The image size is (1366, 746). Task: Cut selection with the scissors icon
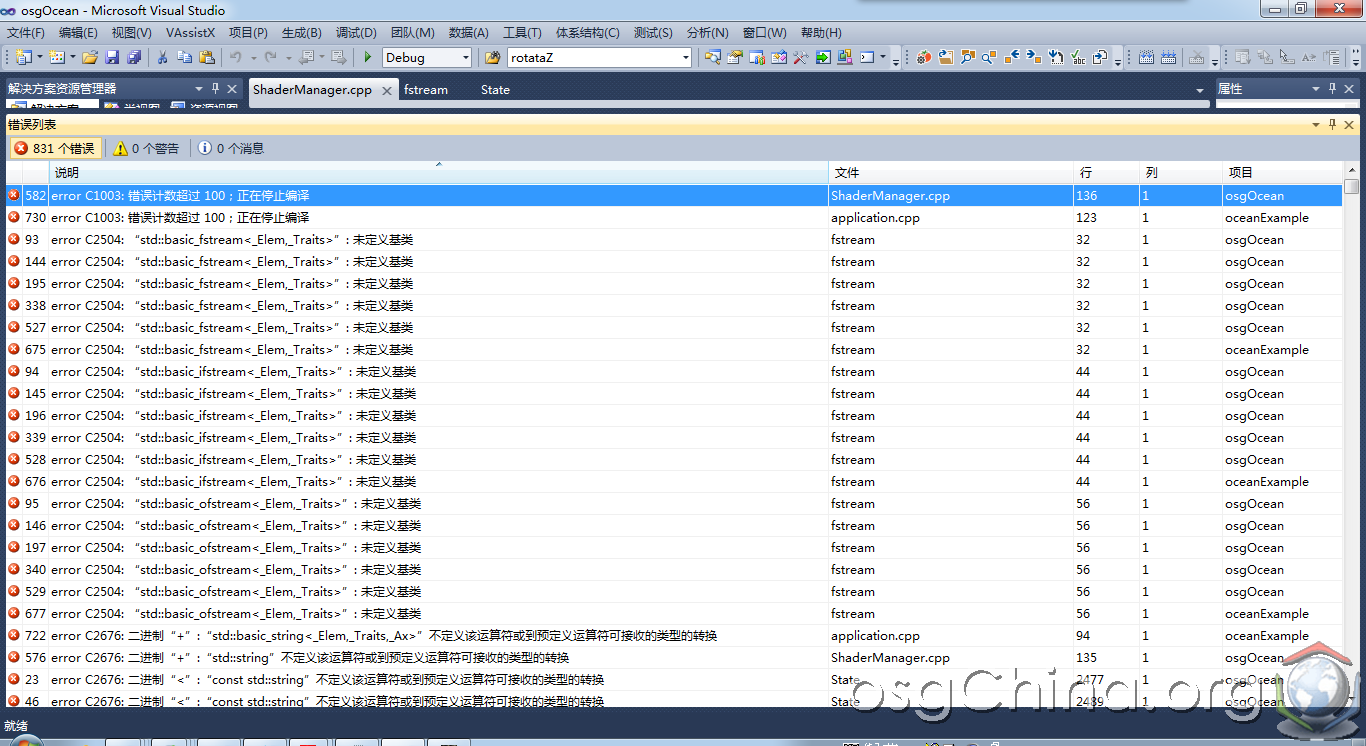click(x=162, y=57)
